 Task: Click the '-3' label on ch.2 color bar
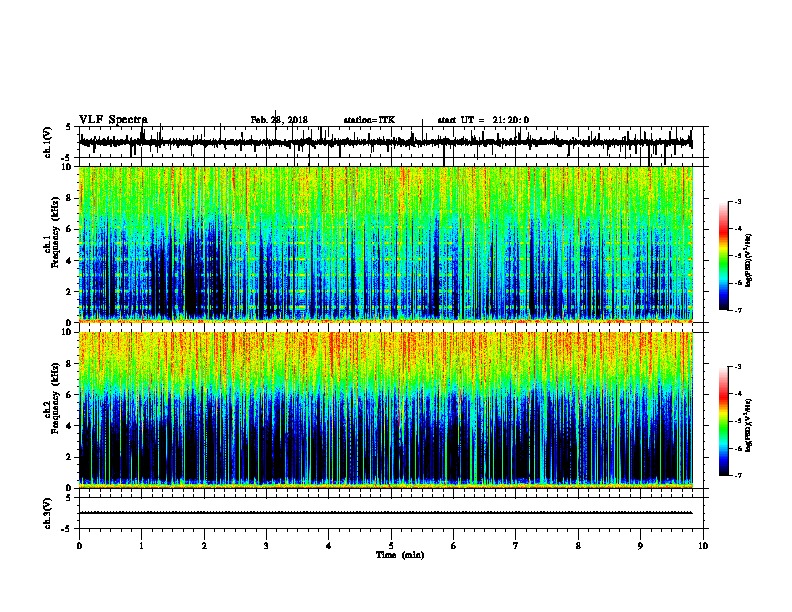[x=738, y=367]
